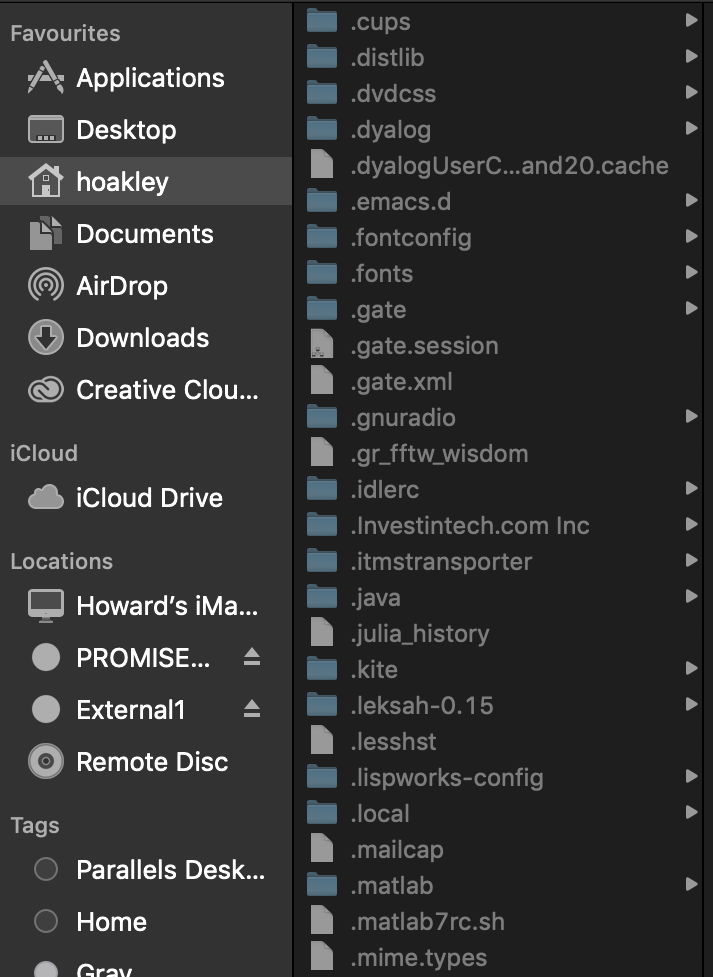Select the Parallels Desktop tag circle
Image resolution: width=713 pixels, height=977 pixels.
(46, 870)
